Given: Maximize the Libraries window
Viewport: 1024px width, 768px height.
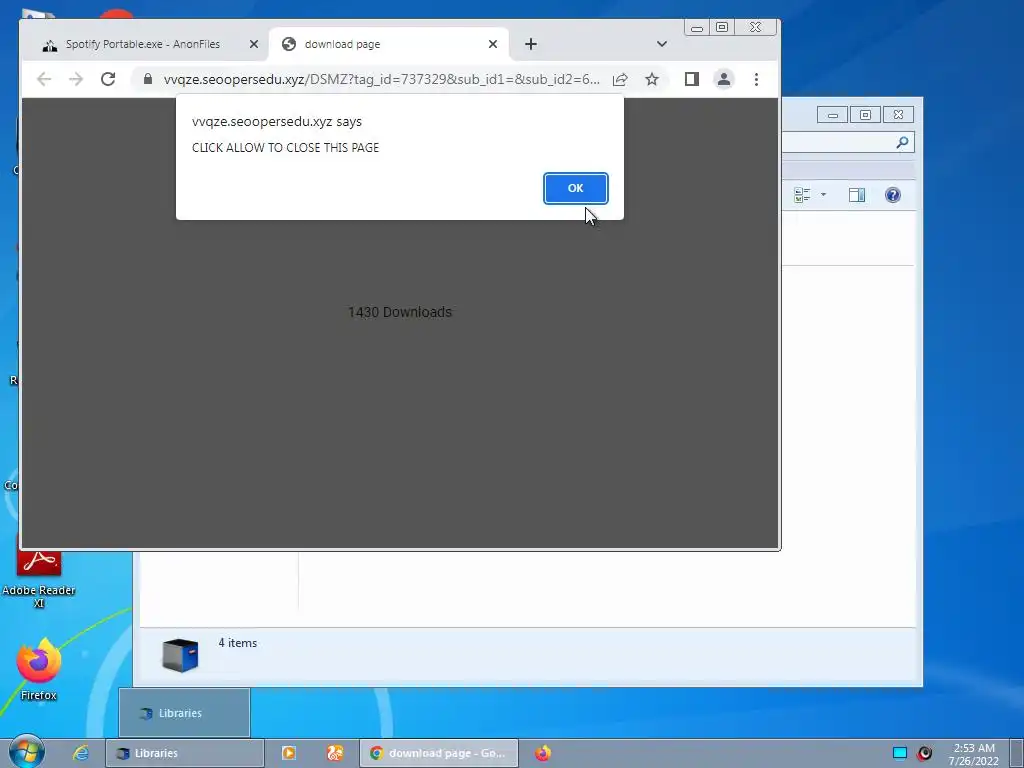Looking at the screenshot, I should (865, 115).
